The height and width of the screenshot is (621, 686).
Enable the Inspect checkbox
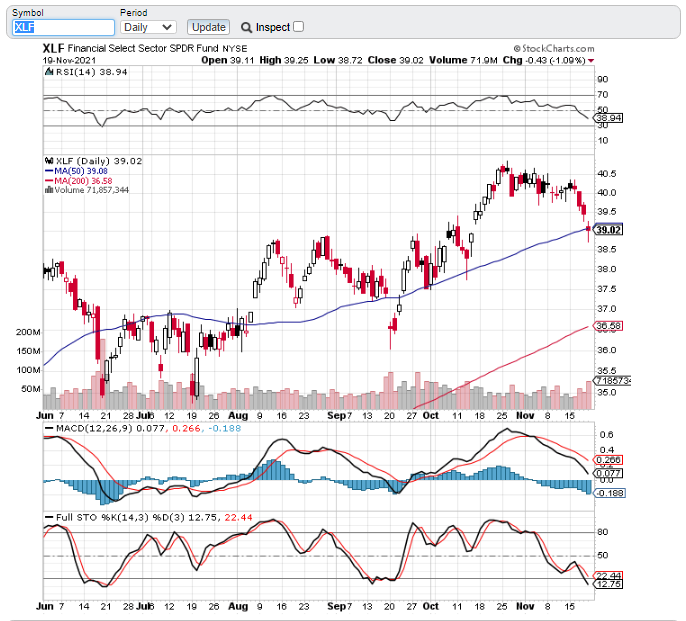(x=298, y=27)
